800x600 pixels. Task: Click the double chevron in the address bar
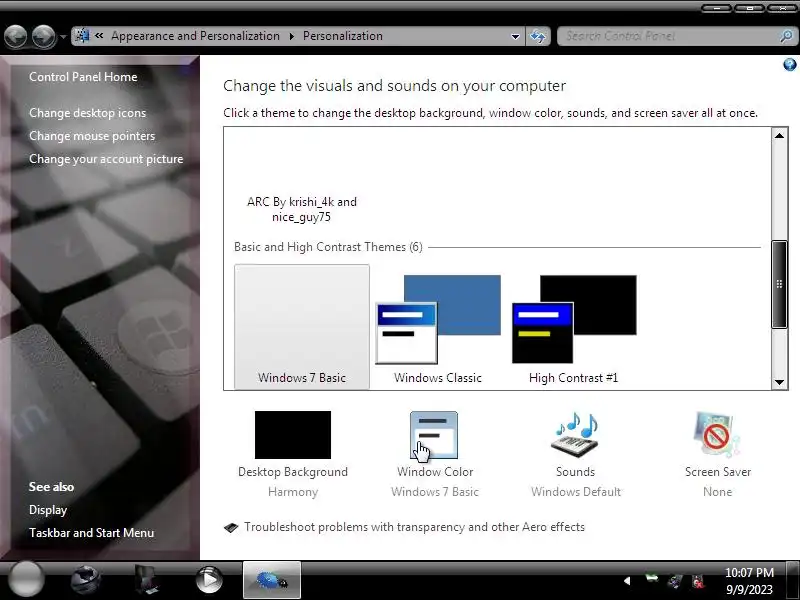tap(99, 36)
